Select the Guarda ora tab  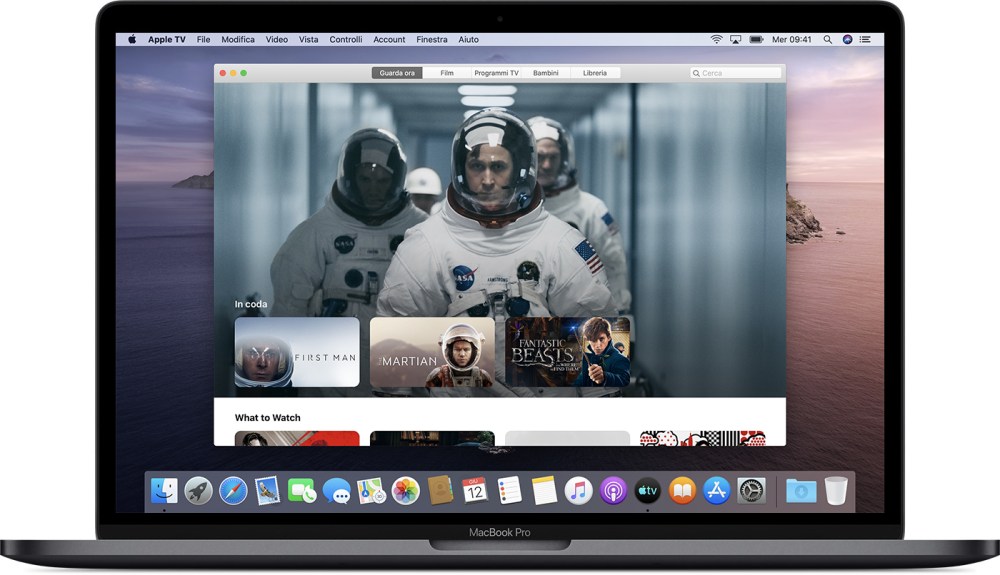397,73
